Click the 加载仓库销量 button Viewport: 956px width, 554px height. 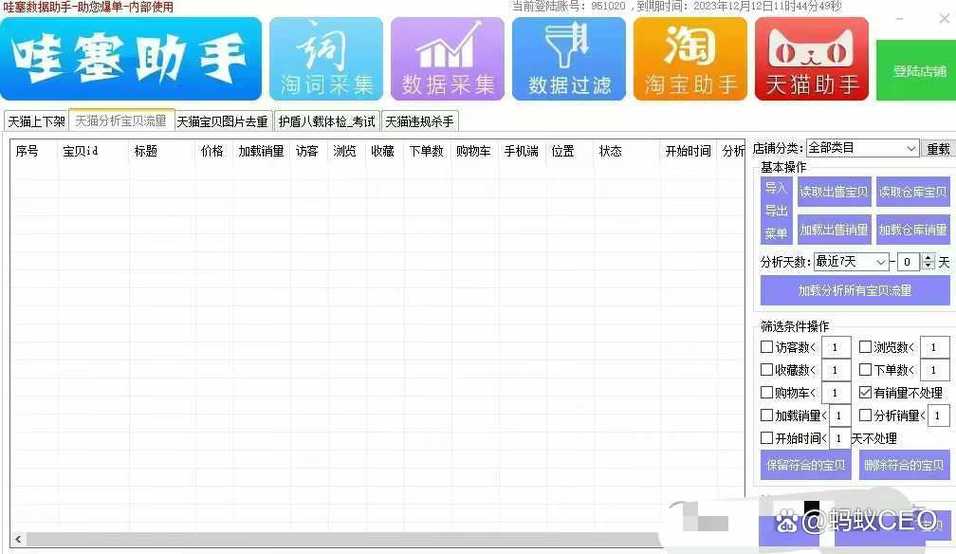tap(912, 230)
